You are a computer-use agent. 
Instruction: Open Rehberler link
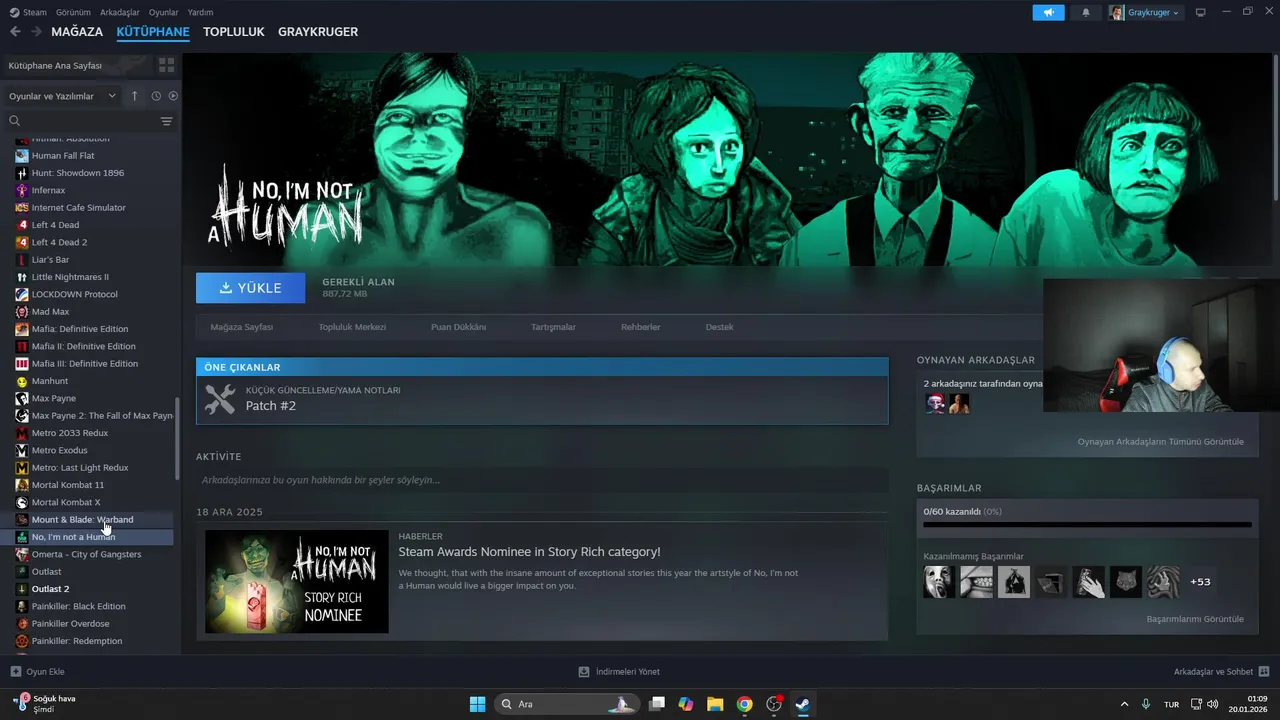(640, 327)
